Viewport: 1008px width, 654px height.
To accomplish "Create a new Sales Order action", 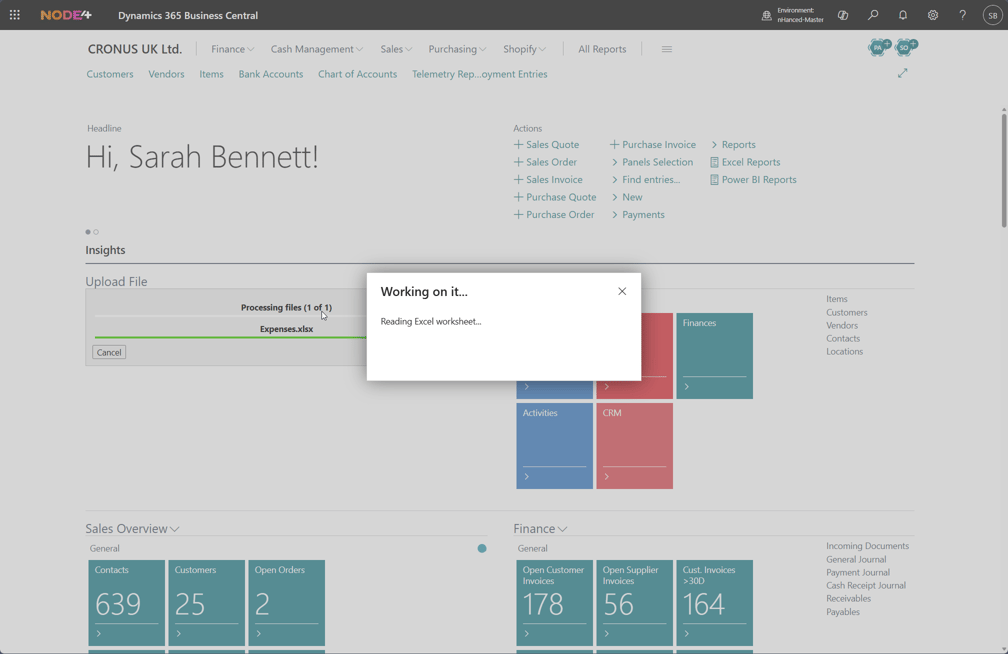I will pos(545,162).
